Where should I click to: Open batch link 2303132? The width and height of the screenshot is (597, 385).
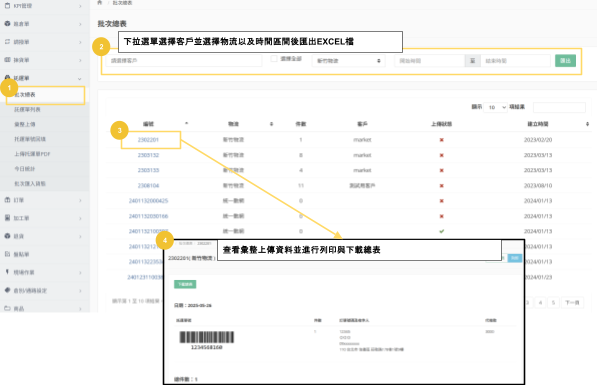(x=148, y=155)
